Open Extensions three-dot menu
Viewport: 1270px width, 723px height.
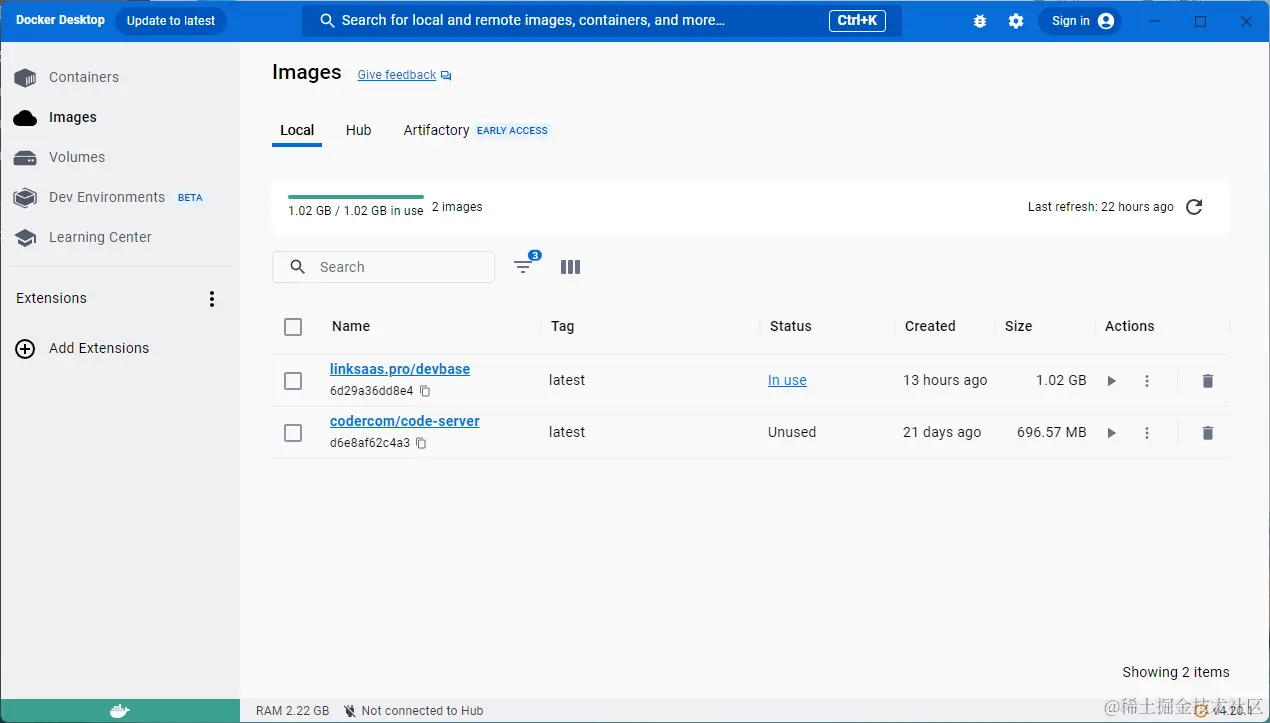tap(211, 298)
